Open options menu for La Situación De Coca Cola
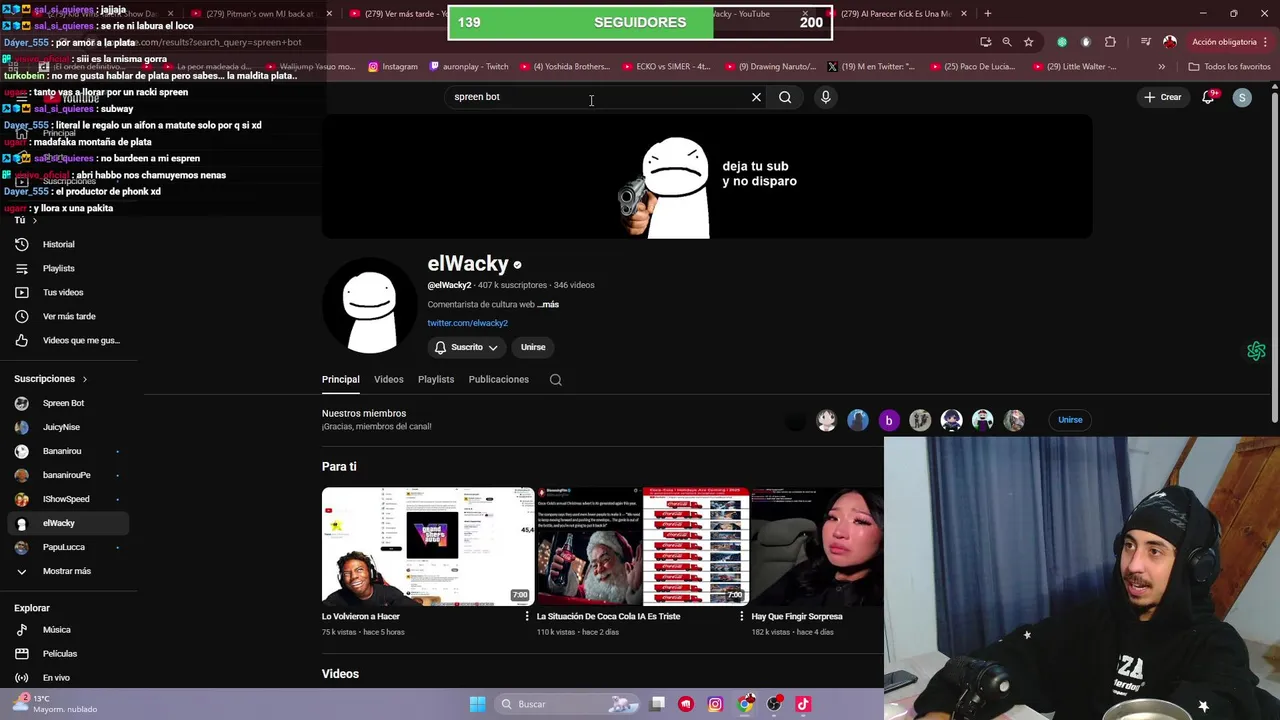1280x720 pixels. tap(741, 617)
